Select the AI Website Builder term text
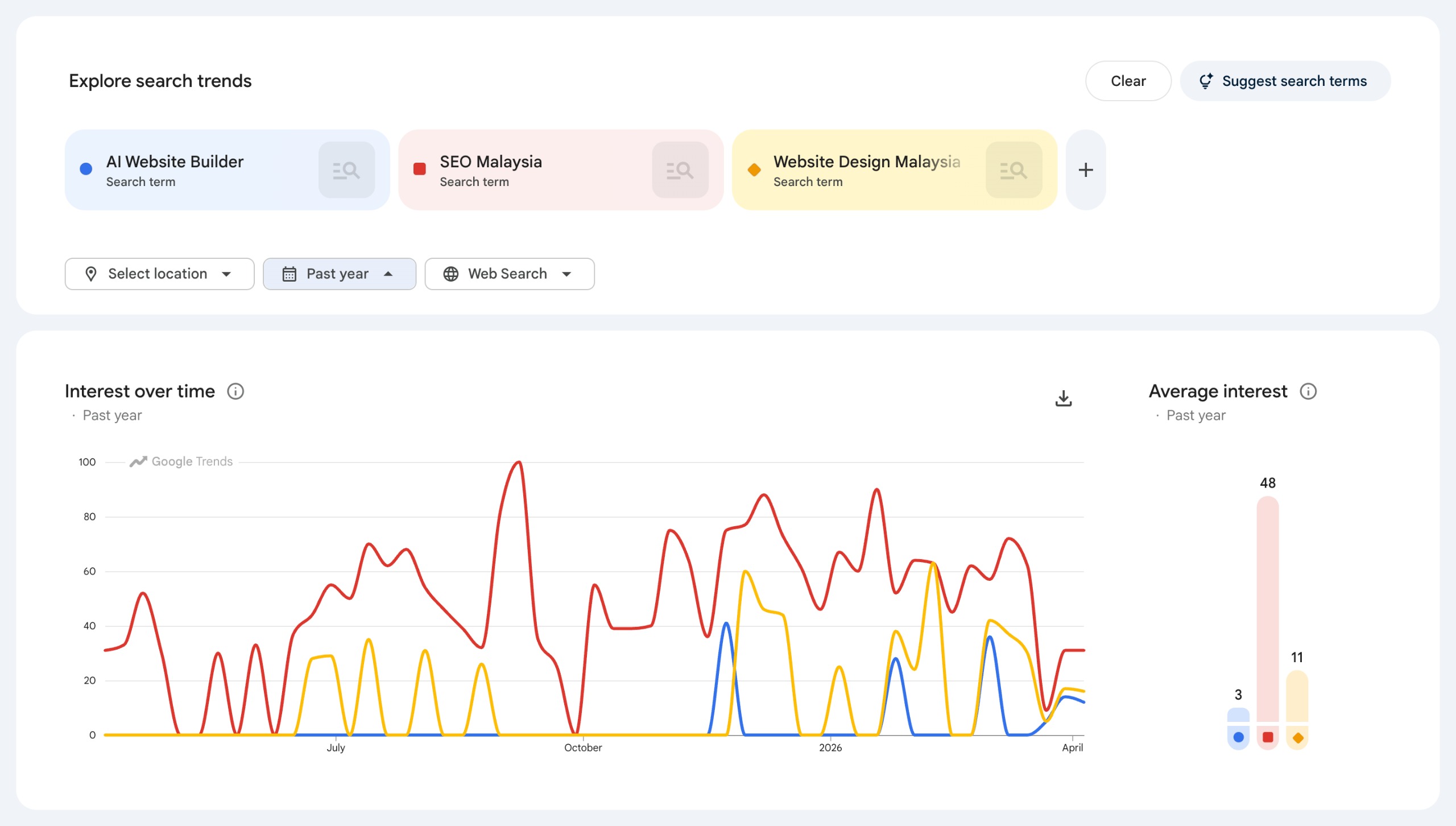Viewport: 1456px width, 826px height. click(175, 162)
